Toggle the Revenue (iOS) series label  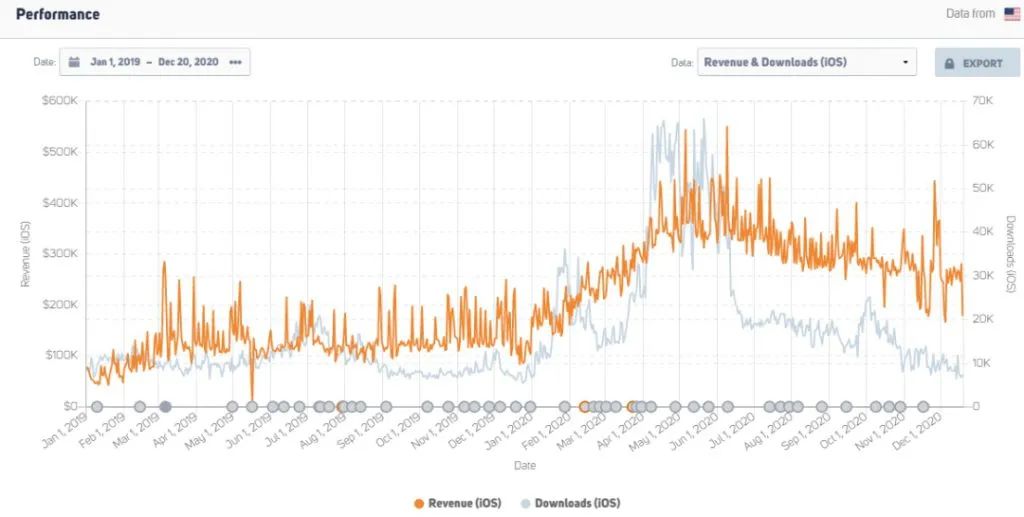click(464, 502)
